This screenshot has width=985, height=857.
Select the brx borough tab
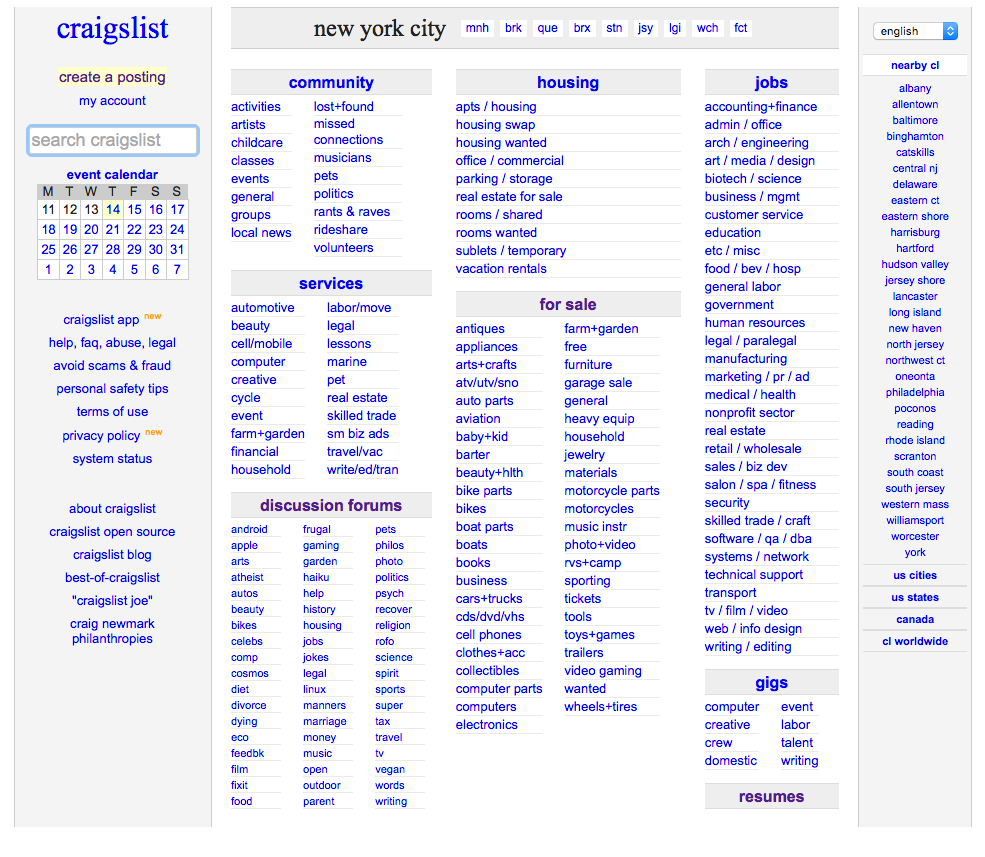click(x=582, y=28)
